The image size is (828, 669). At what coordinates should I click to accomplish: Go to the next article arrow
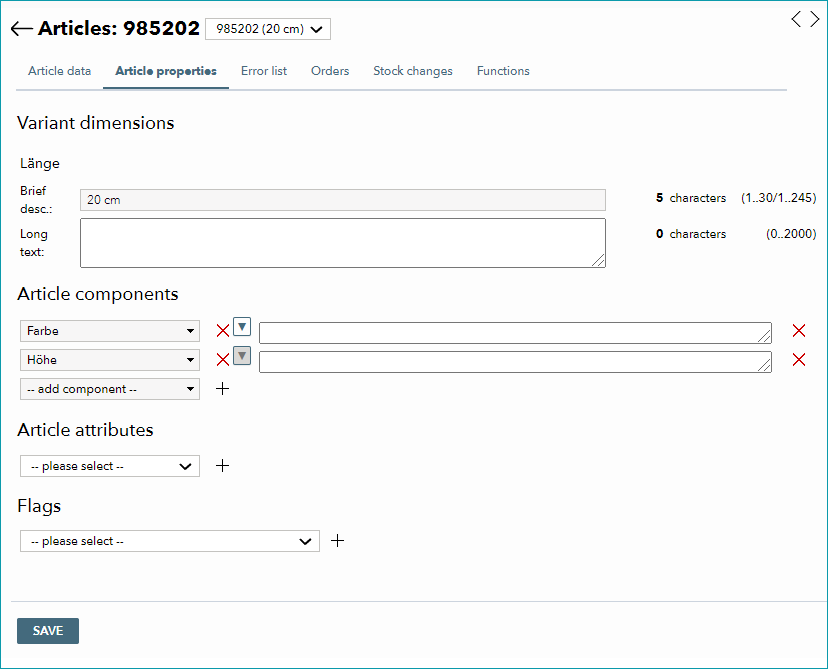point(815,20)
